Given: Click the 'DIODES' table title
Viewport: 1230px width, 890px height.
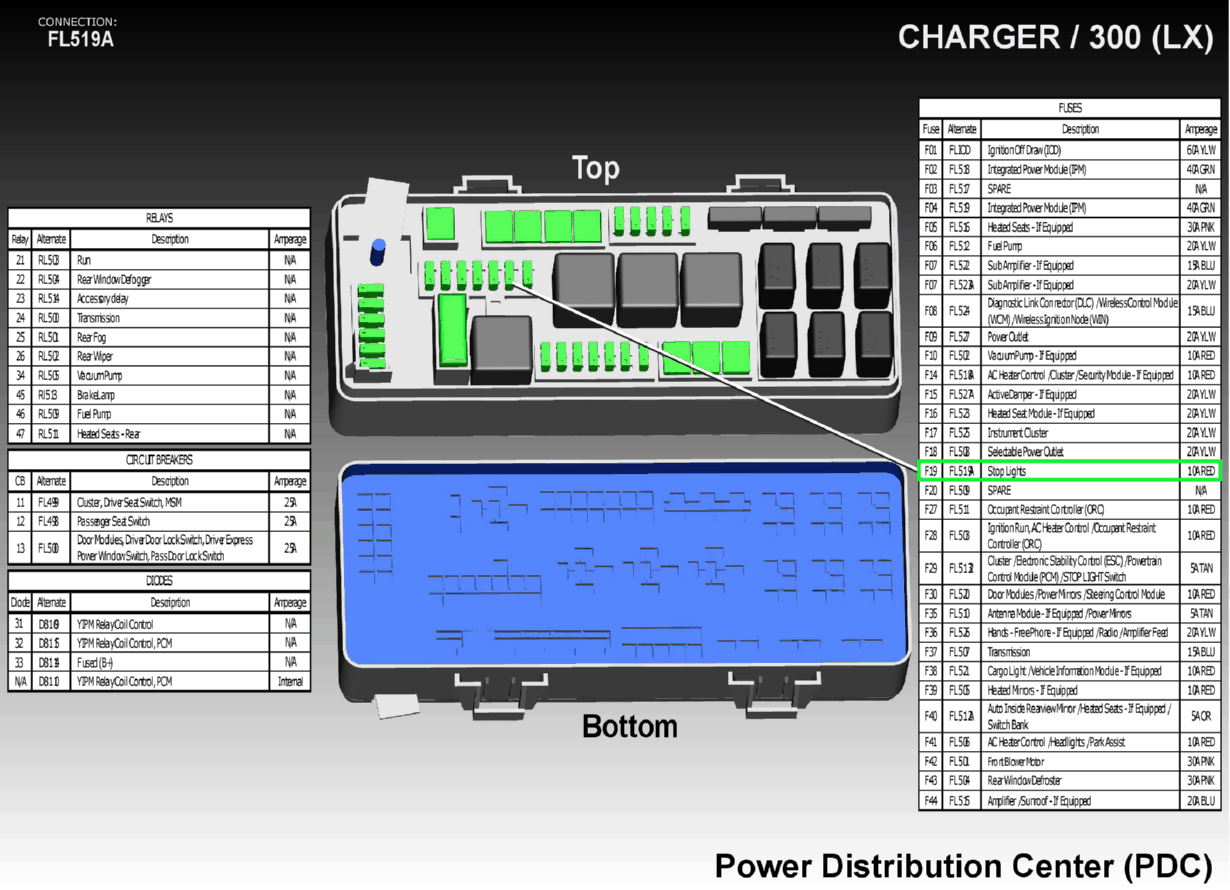Looking at the screenshot, I should 159,581.
